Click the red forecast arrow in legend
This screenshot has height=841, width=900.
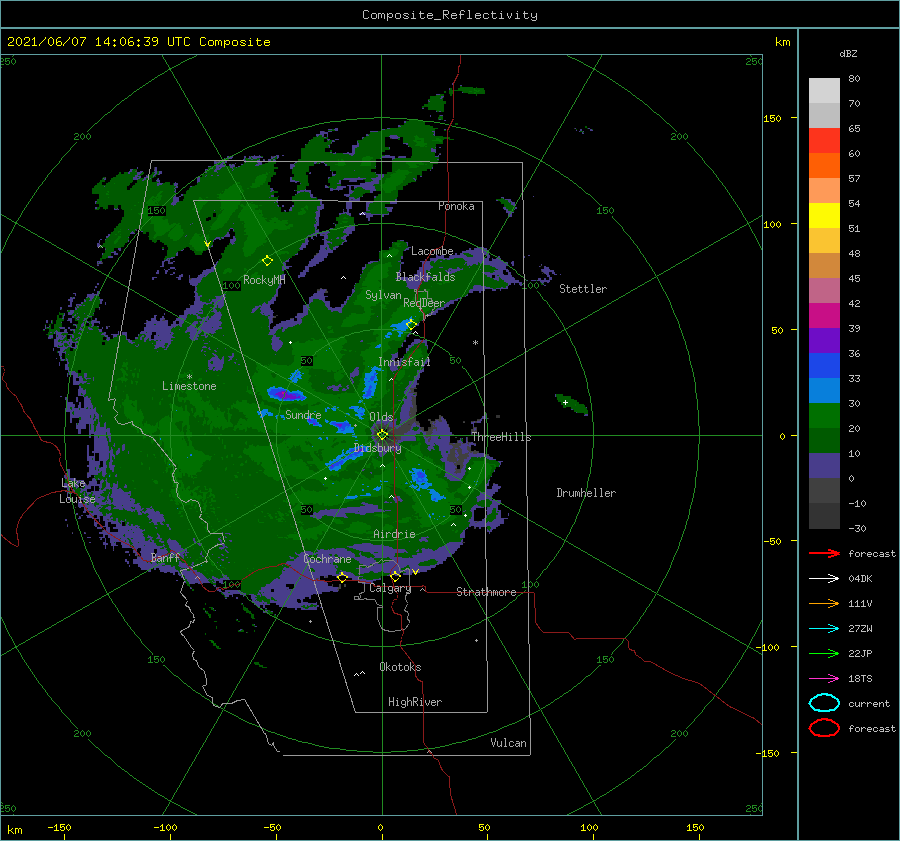(824, 553)
